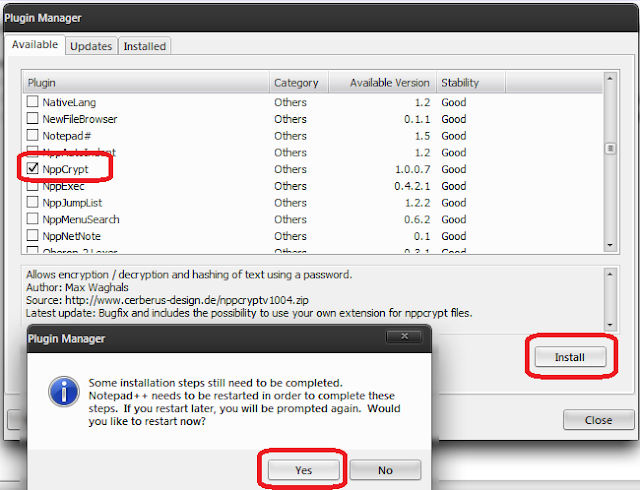Click the plugin list scroll up arrow
The height and width of the screenshot is (490, 640).
(x=610, y=78)
